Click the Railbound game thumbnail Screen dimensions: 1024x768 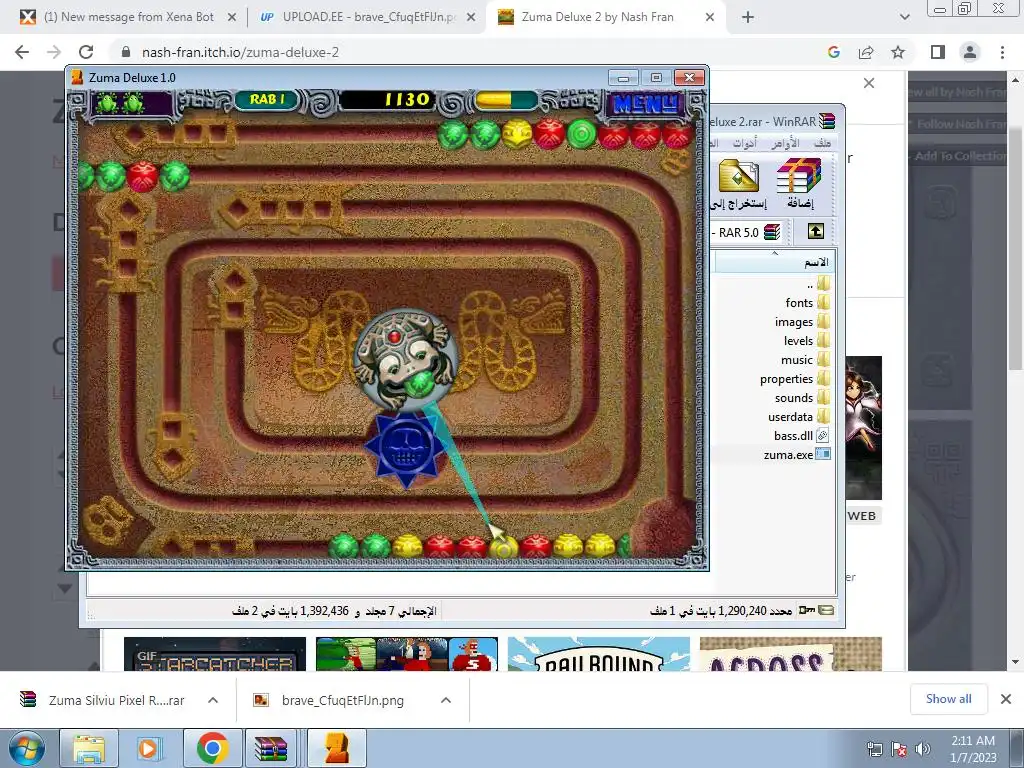[x=598, y=654]
